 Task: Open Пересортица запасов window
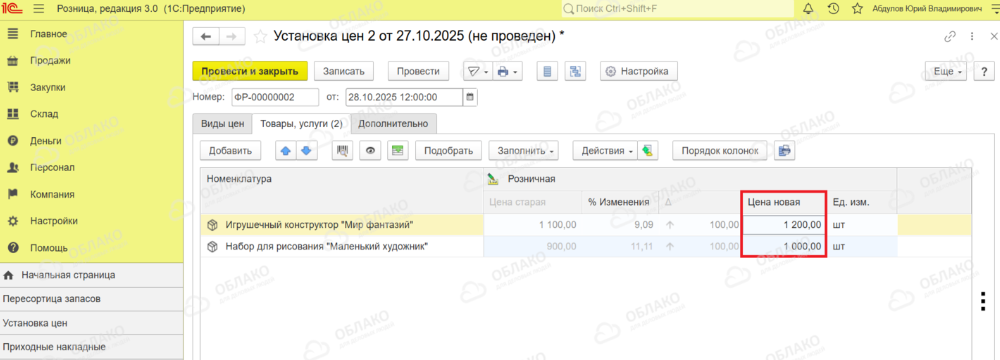click(x=91, y=299)
